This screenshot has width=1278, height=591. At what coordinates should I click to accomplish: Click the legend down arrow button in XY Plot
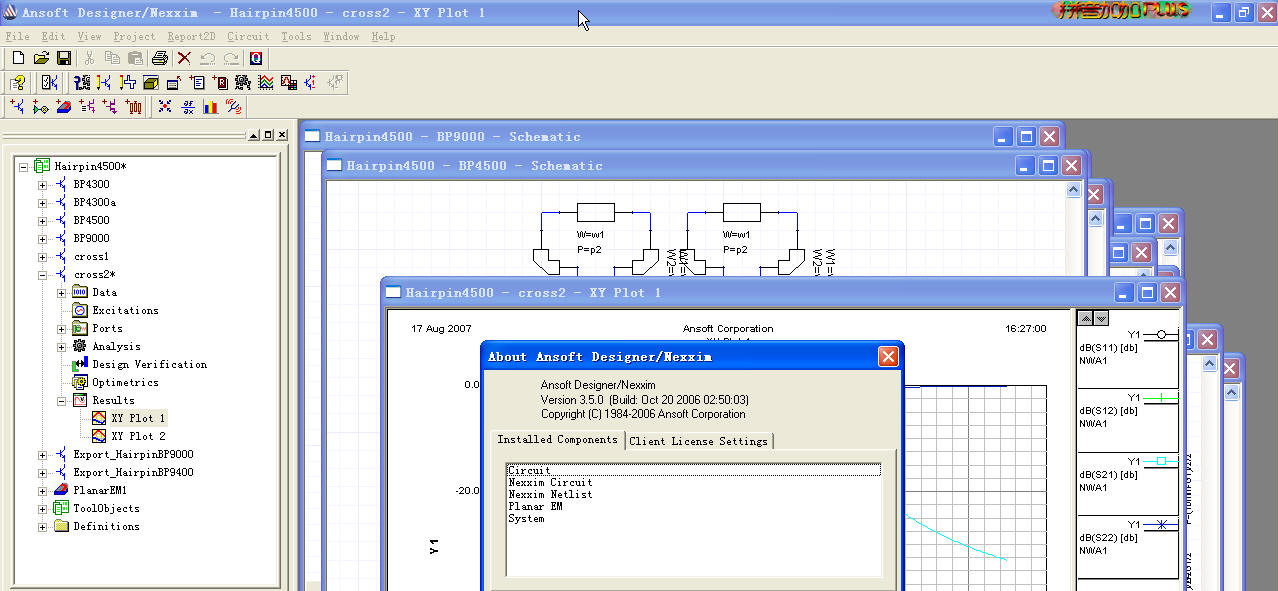pyautogui.click(x=1101, y=318)
